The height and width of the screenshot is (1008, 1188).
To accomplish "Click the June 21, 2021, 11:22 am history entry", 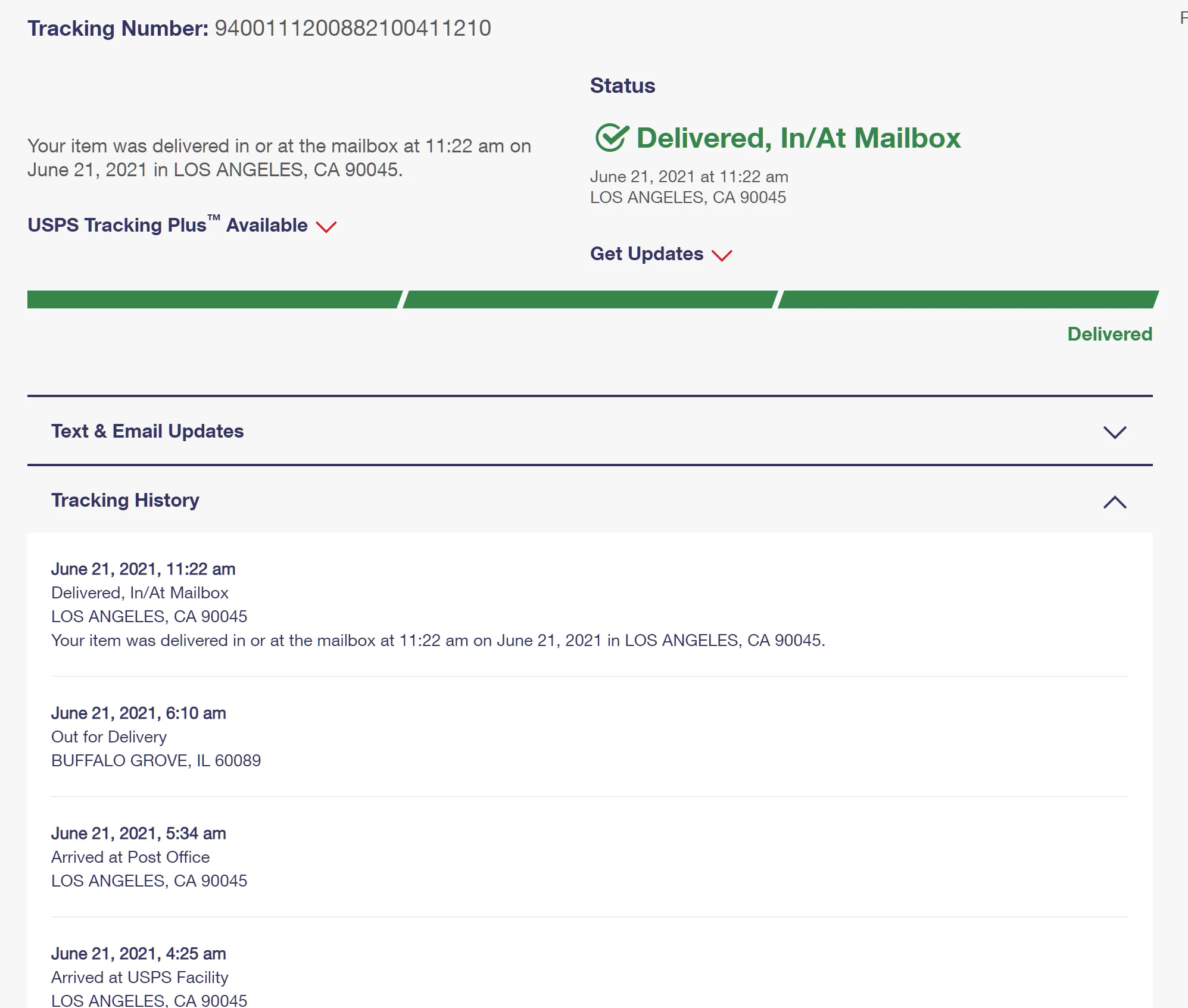I will pyautogui.click(x=143, y=569).
